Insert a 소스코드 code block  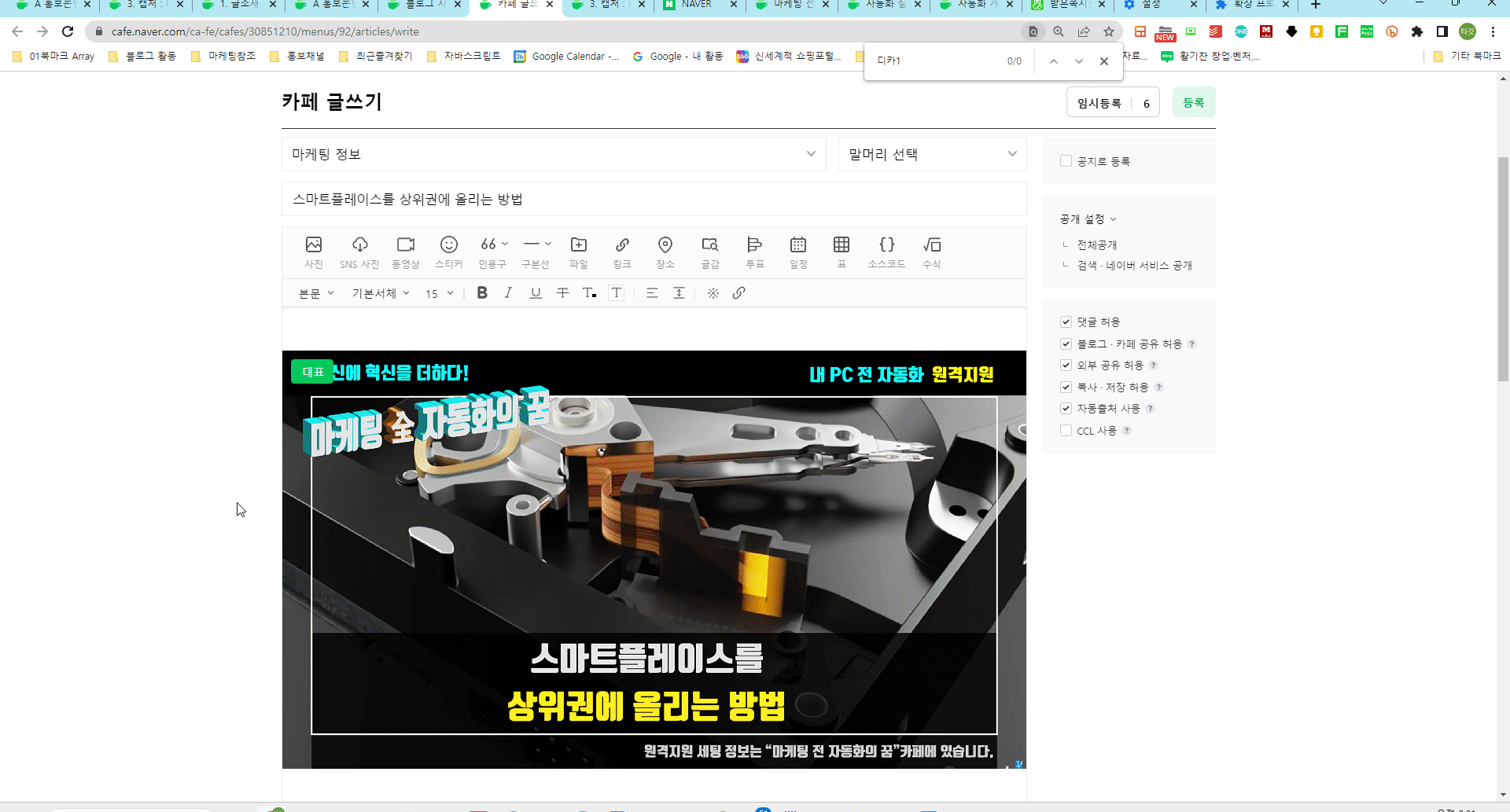coord(886,252)
